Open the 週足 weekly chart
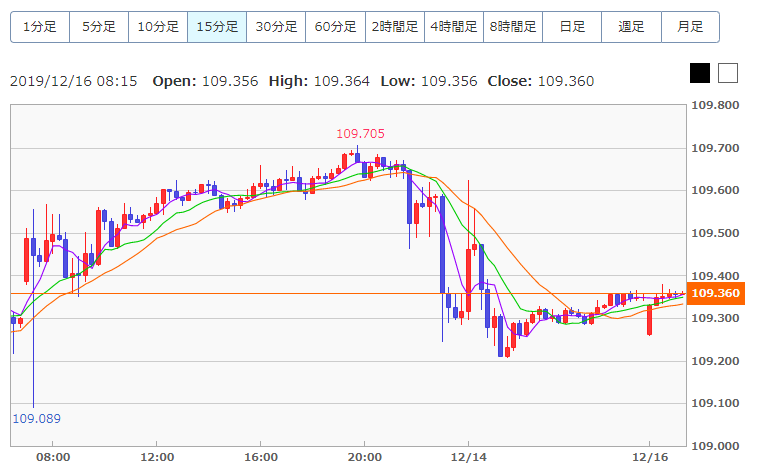Screen dimensions: 757x471 (x=631, y=27)
